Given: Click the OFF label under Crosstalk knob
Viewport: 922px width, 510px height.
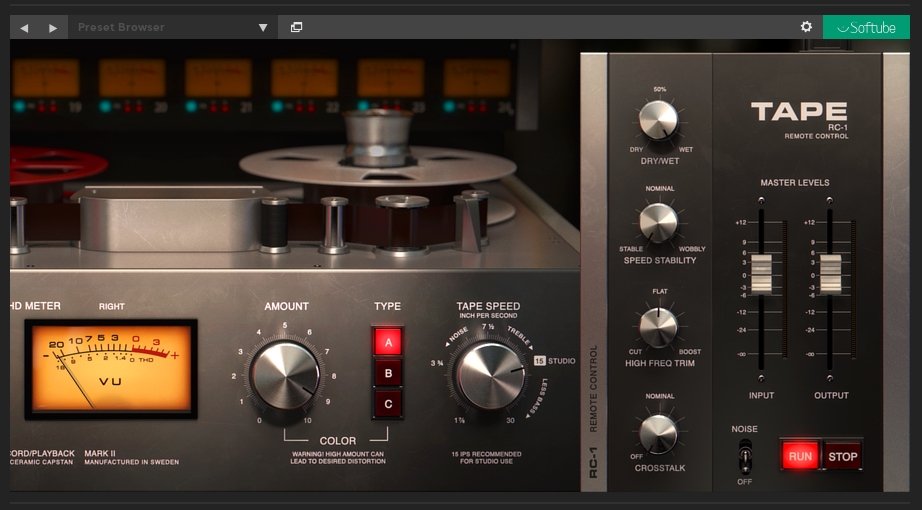Looking at the screenshot, I should 636,456.
